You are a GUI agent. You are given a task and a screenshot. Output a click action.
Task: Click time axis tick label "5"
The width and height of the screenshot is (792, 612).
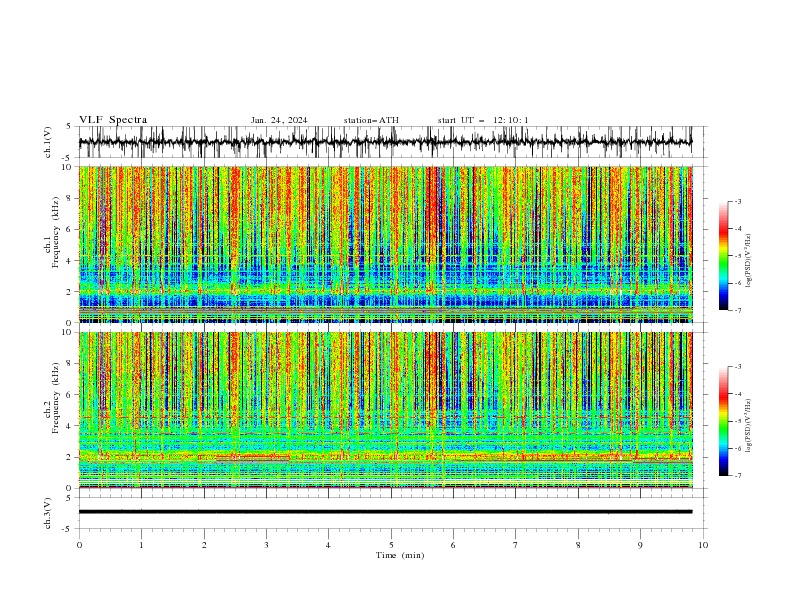(x=391, y=545)
